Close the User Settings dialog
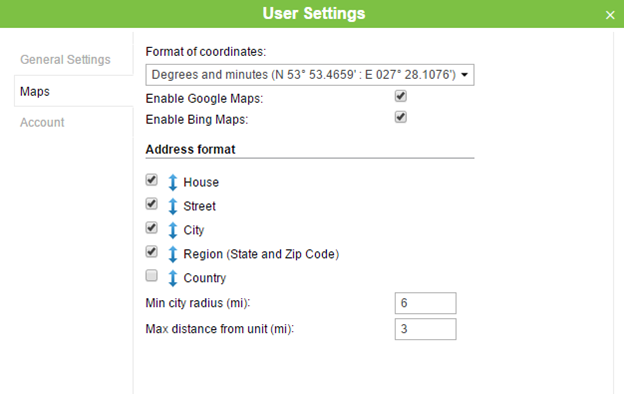This screenshot has width=624, height=394. pyautogui.click(x=610, y=15)
